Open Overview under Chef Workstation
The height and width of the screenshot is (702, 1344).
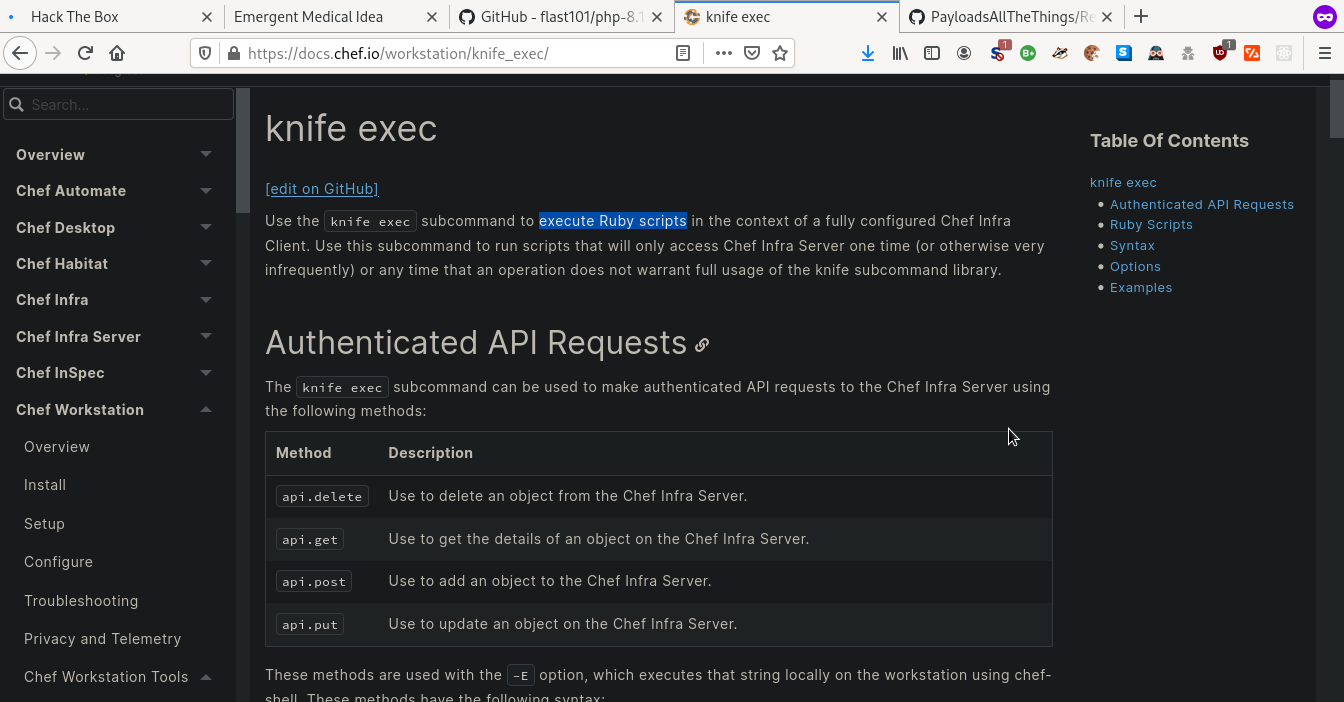57,447
